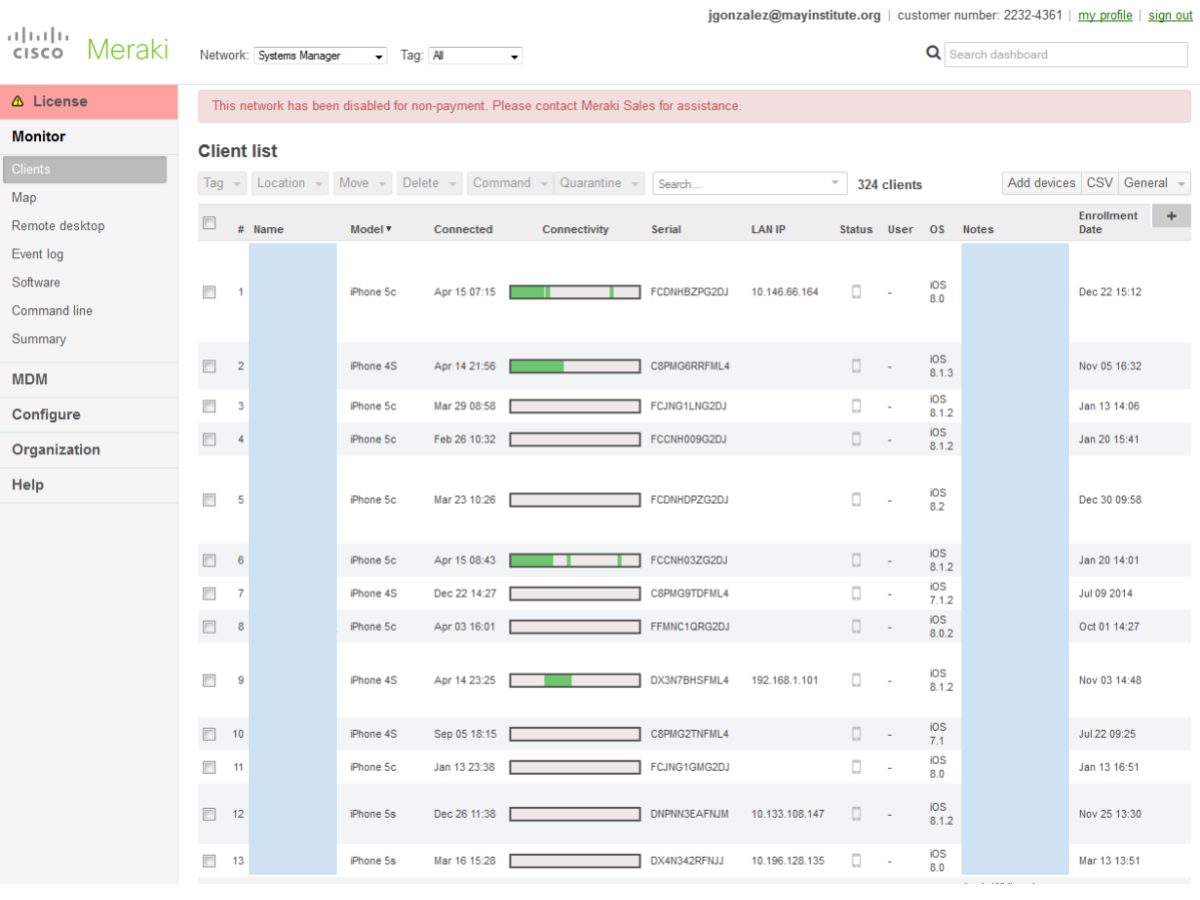The height and width of the screenshot is (900, 1200).
Task: Select checkbox for client row 6
Action: click(x=209, y=560)
